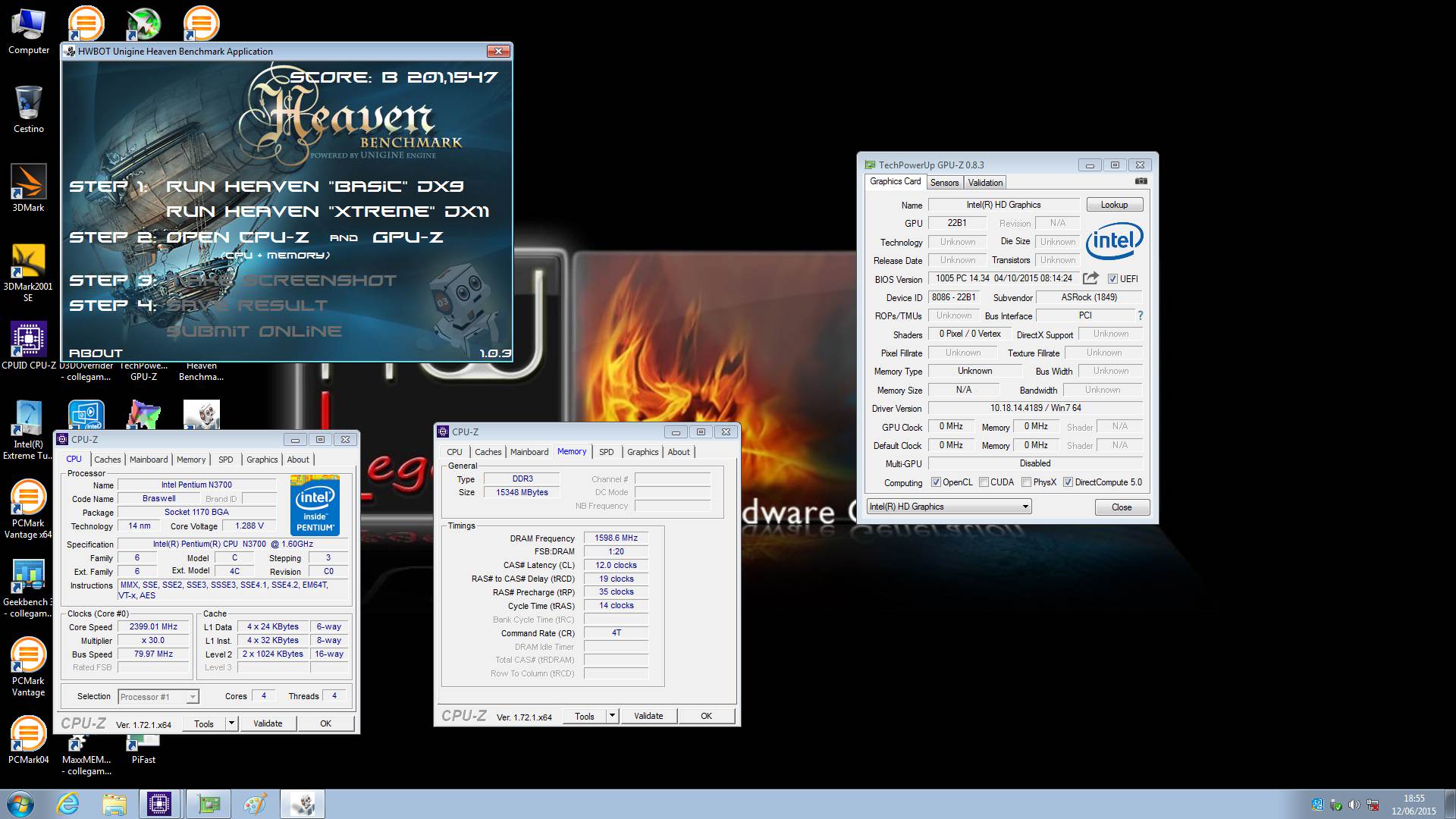
Task: Launch the 3DMark2001 SE shortcut
Action: pyautogui.click(x=28, y=271)
